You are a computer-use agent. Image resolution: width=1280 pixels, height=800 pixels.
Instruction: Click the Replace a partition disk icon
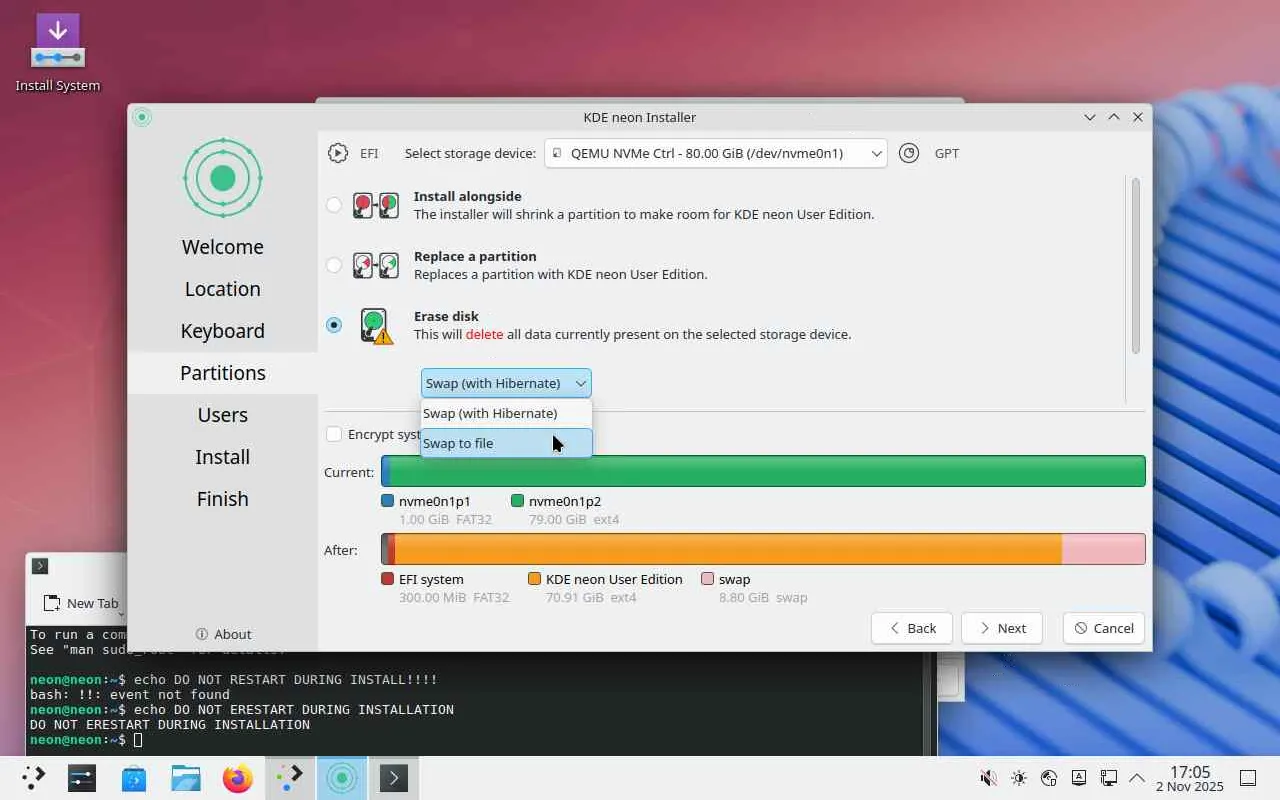tap(376, 265)
